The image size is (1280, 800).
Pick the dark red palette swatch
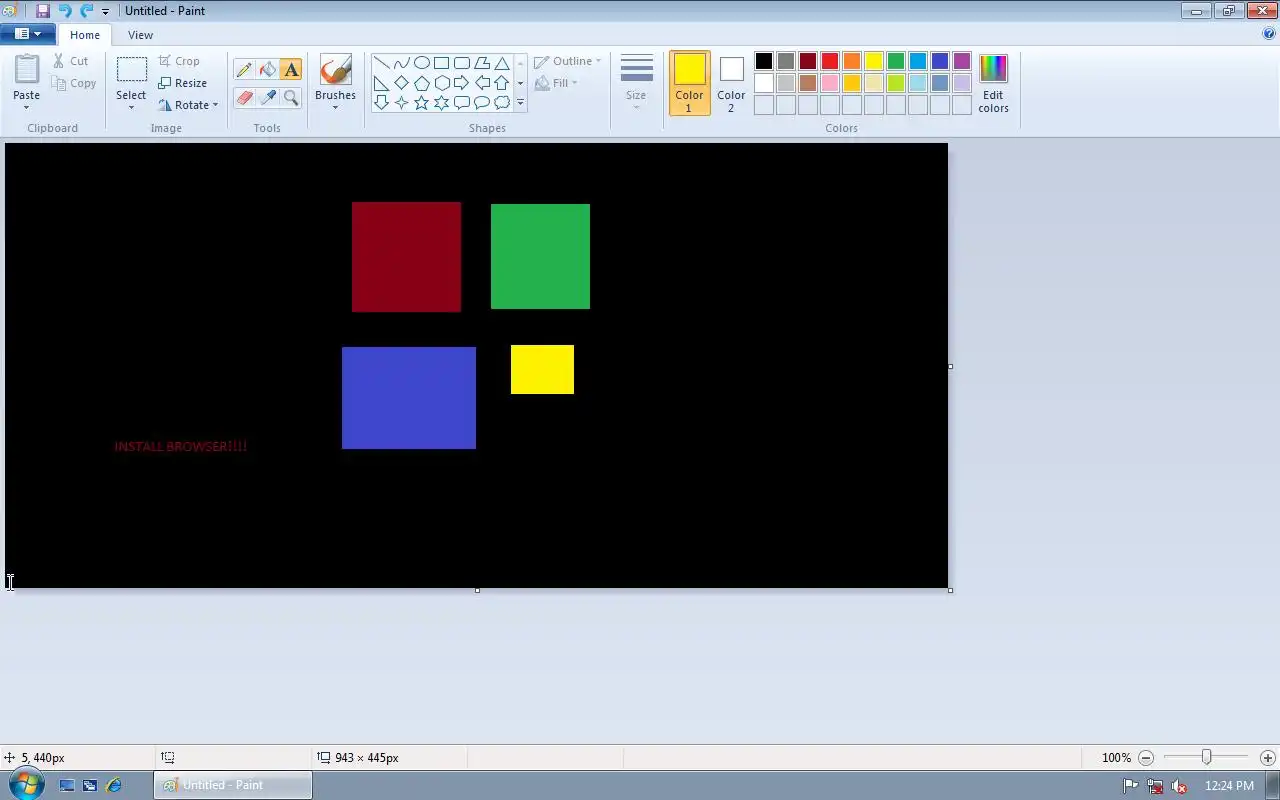click(x=808, y=61)
